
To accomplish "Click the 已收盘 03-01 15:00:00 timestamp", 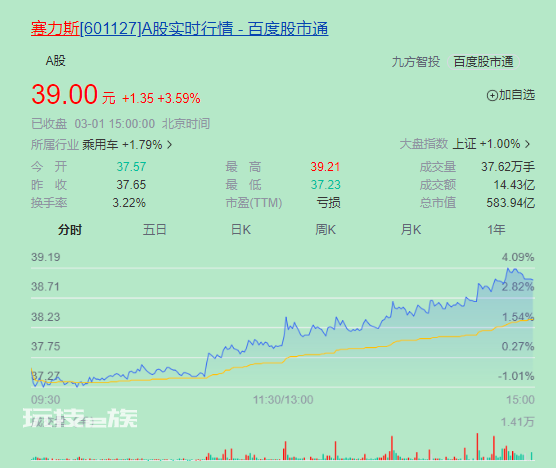I will 121,124.
